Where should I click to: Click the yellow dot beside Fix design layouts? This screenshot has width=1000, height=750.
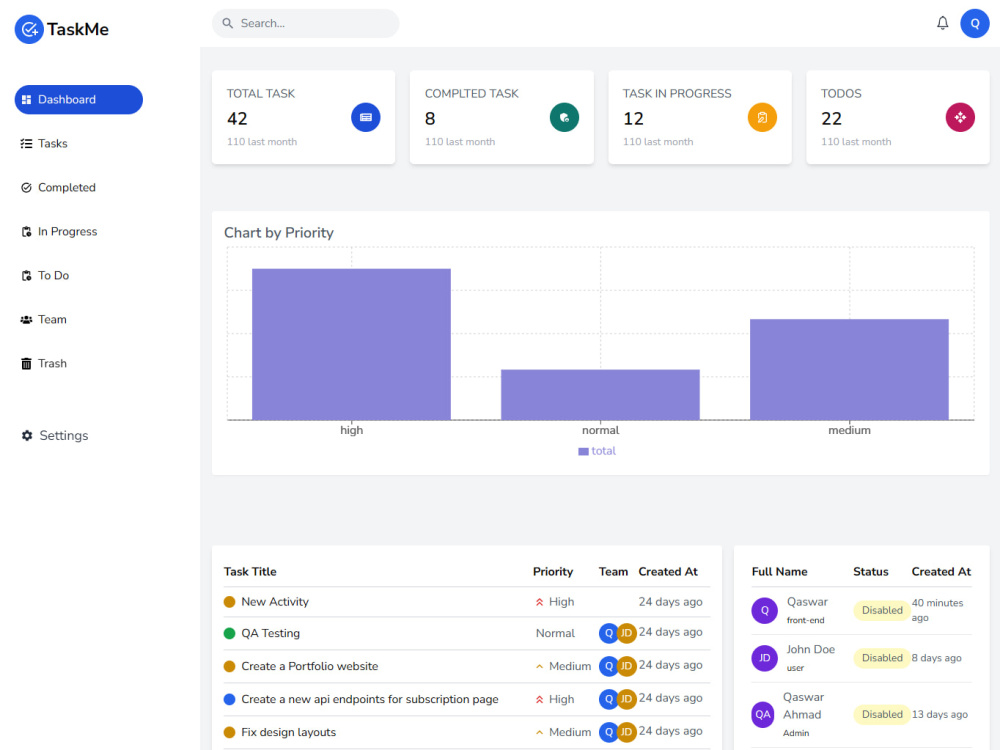(230, 732)
